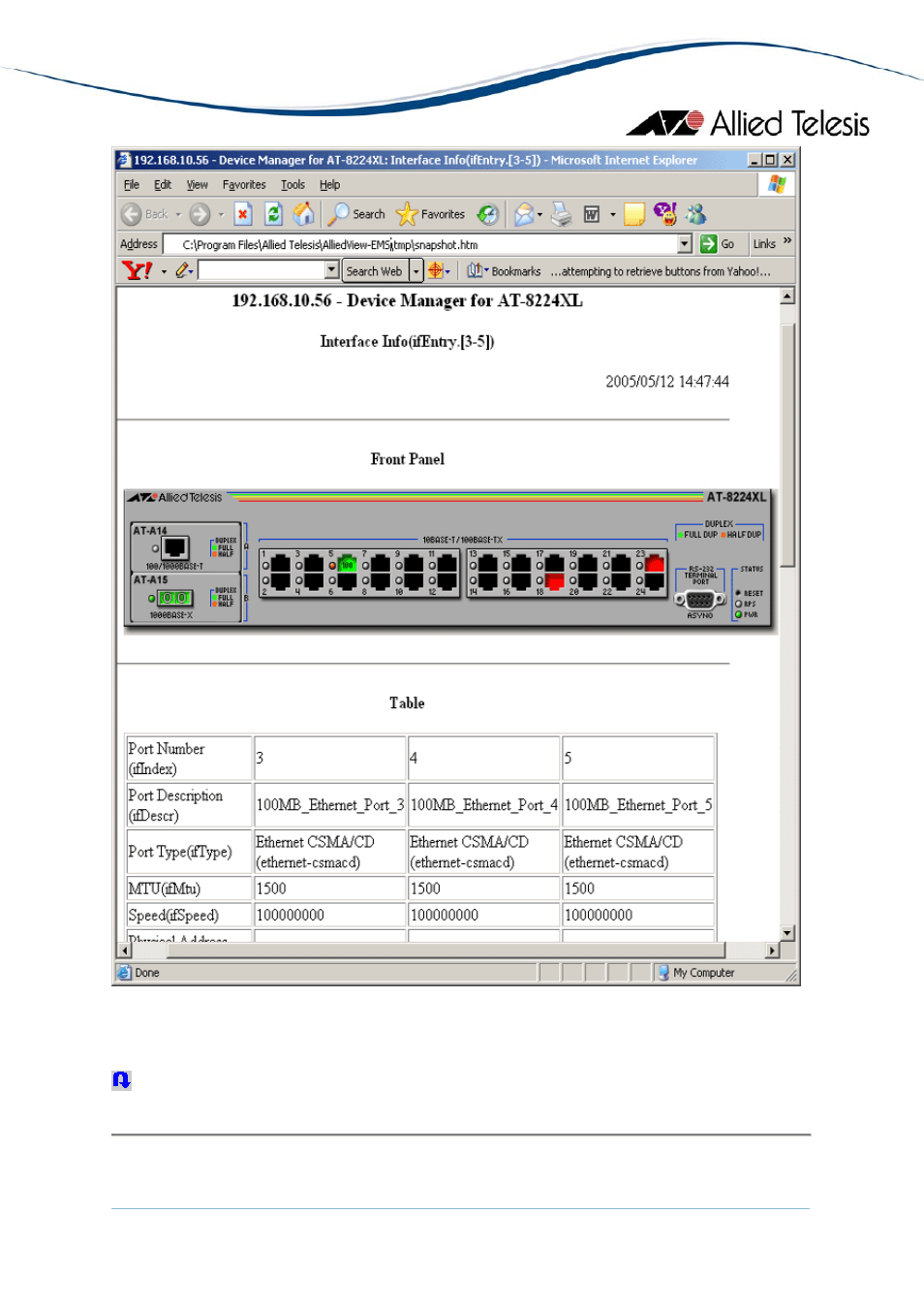Click the red port 18 on the switch panel
This screenshot has width=924, height=1308.
coord(555,581)
